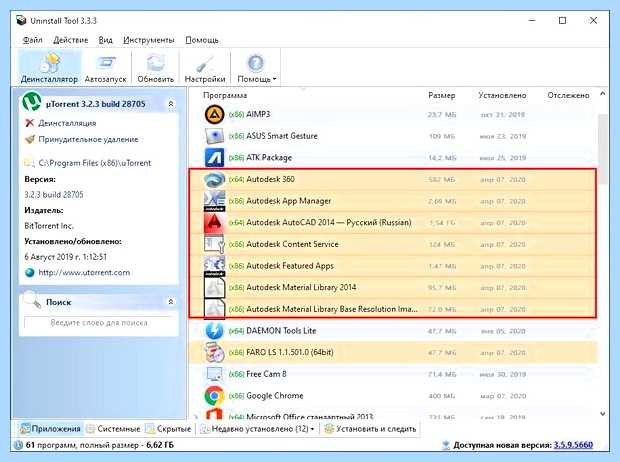
Task: Click Установить и следить button
Action: 370,429
